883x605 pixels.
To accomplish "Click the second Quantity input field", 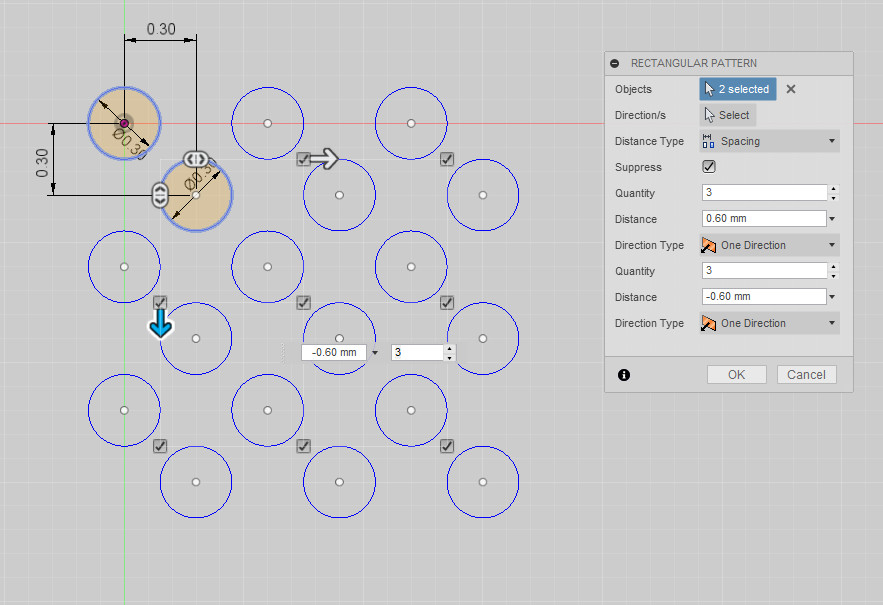I will point(764,270).
